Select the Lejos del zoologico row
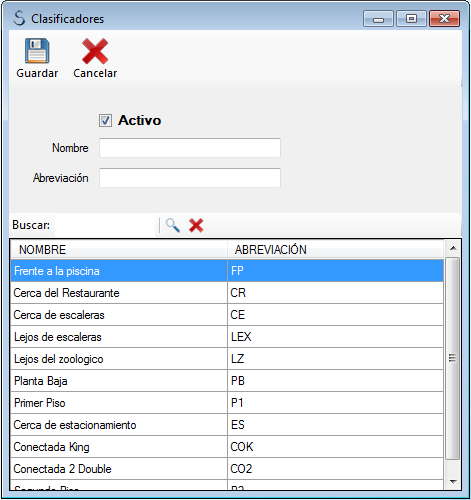 click(x=227, y=359)
